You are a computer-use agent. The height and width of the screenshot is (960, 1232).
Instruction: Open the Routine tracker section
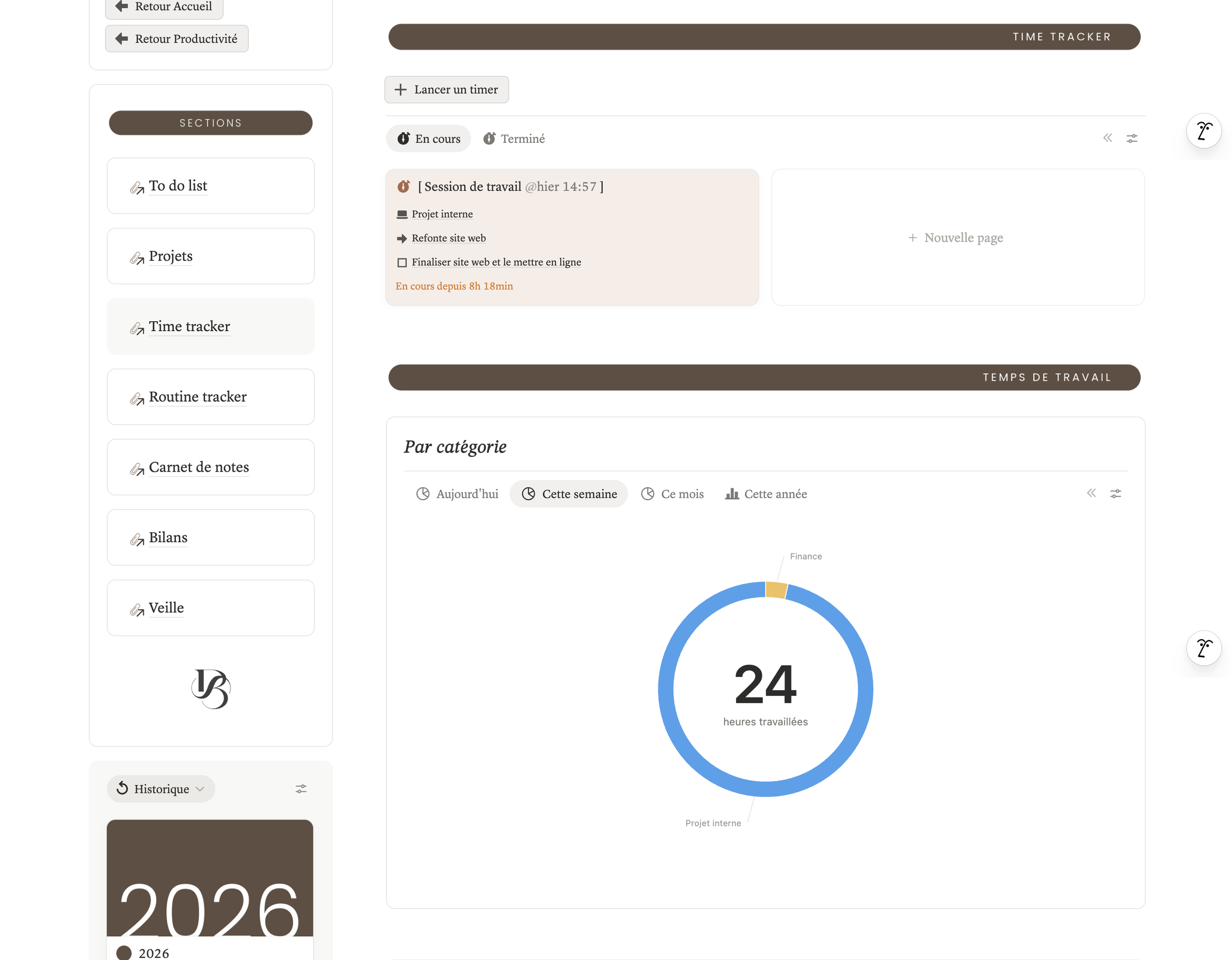(198, 397)
